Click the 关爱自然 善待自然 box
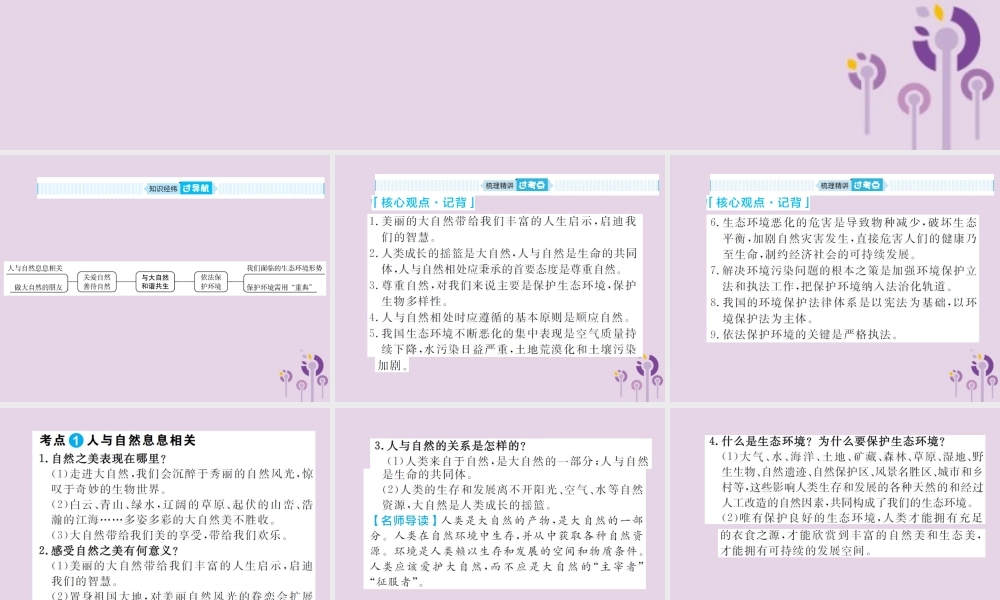The width and height of the screenshot is (1000, 600). 97,282
